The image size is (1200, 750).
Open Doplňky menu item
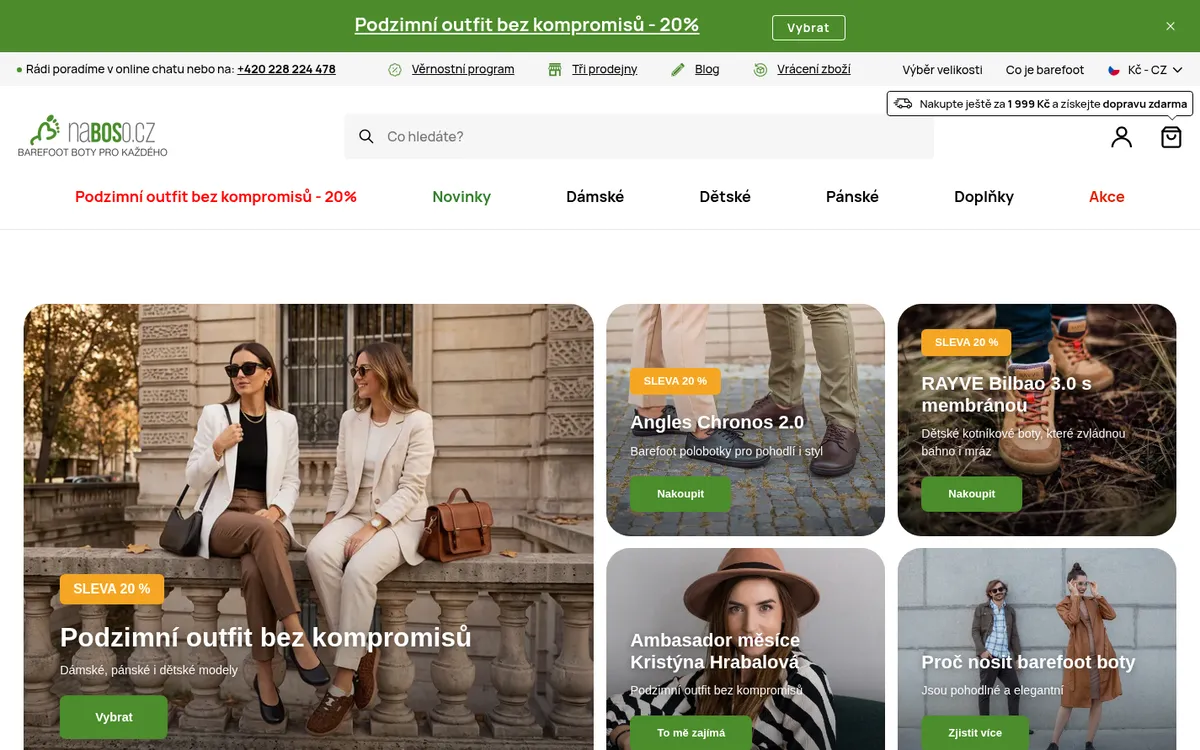984,197
